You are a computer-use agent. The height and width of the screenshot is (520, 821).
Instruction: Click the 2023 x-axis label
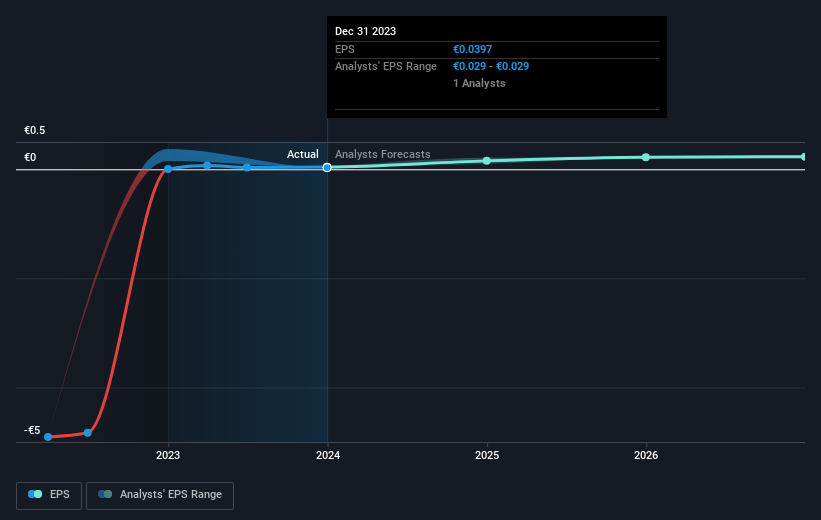coord(168,456)
